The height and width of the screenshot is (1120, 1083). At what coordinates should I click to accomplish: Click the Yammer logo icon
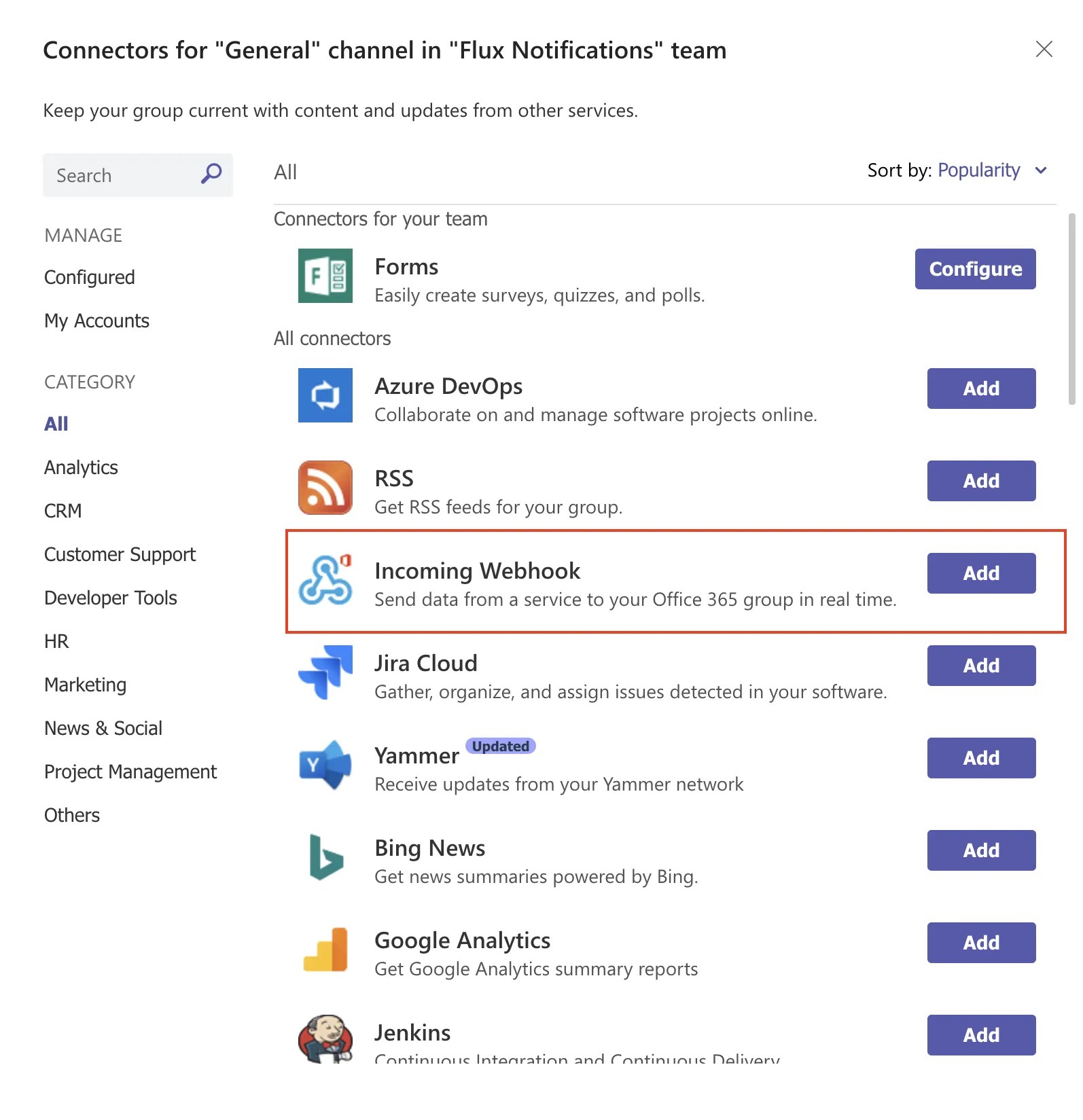(325, 765)
